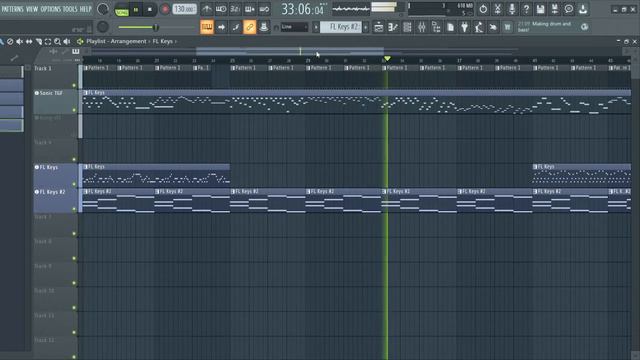Open the Browser panel icon

[436, 27]
